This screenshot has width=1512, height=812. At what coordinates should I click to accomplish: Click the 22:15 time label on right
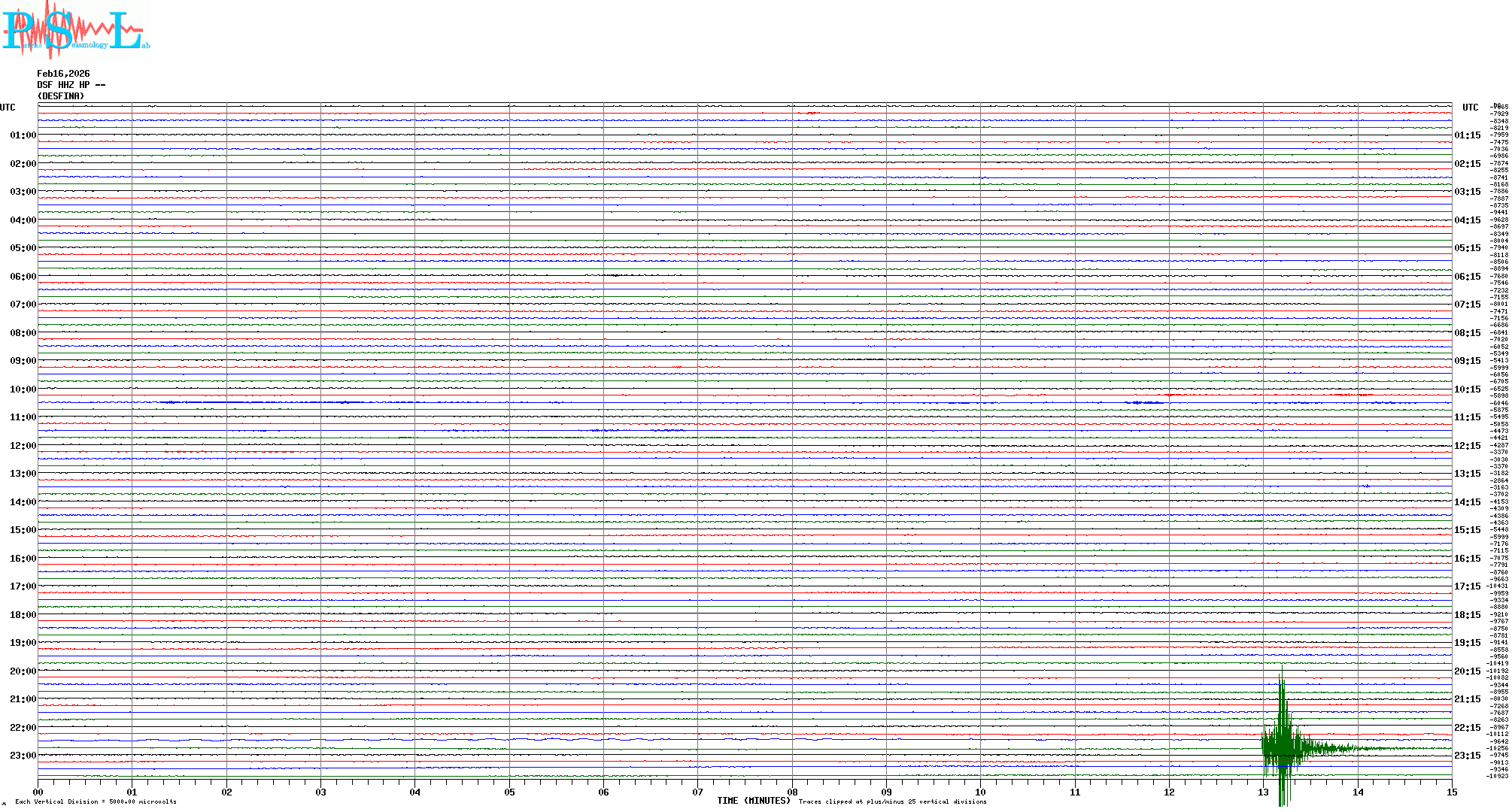(x=1468, y=728)
